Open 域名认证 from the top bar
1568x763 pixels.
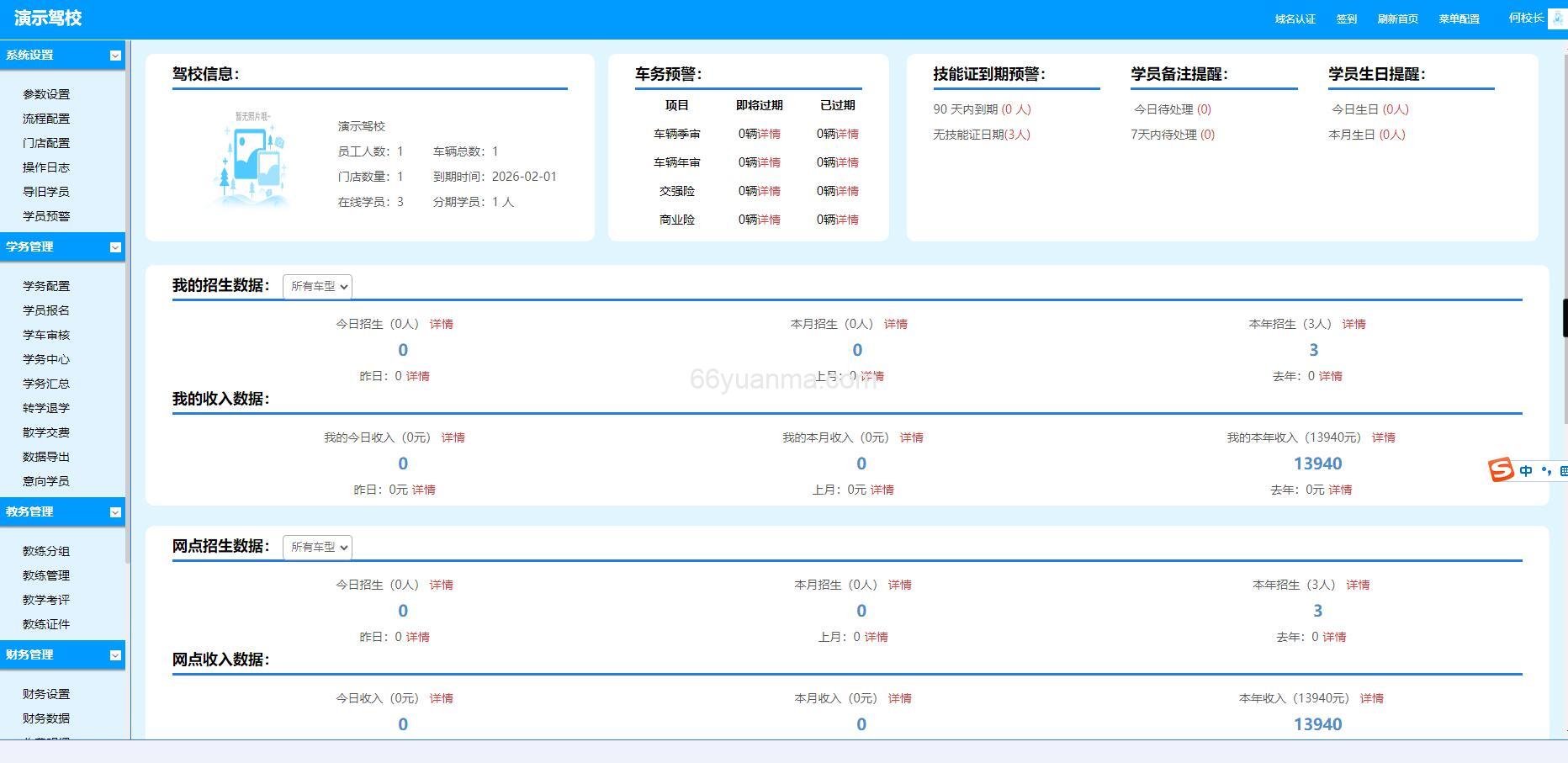click(x=1295, y=18)
